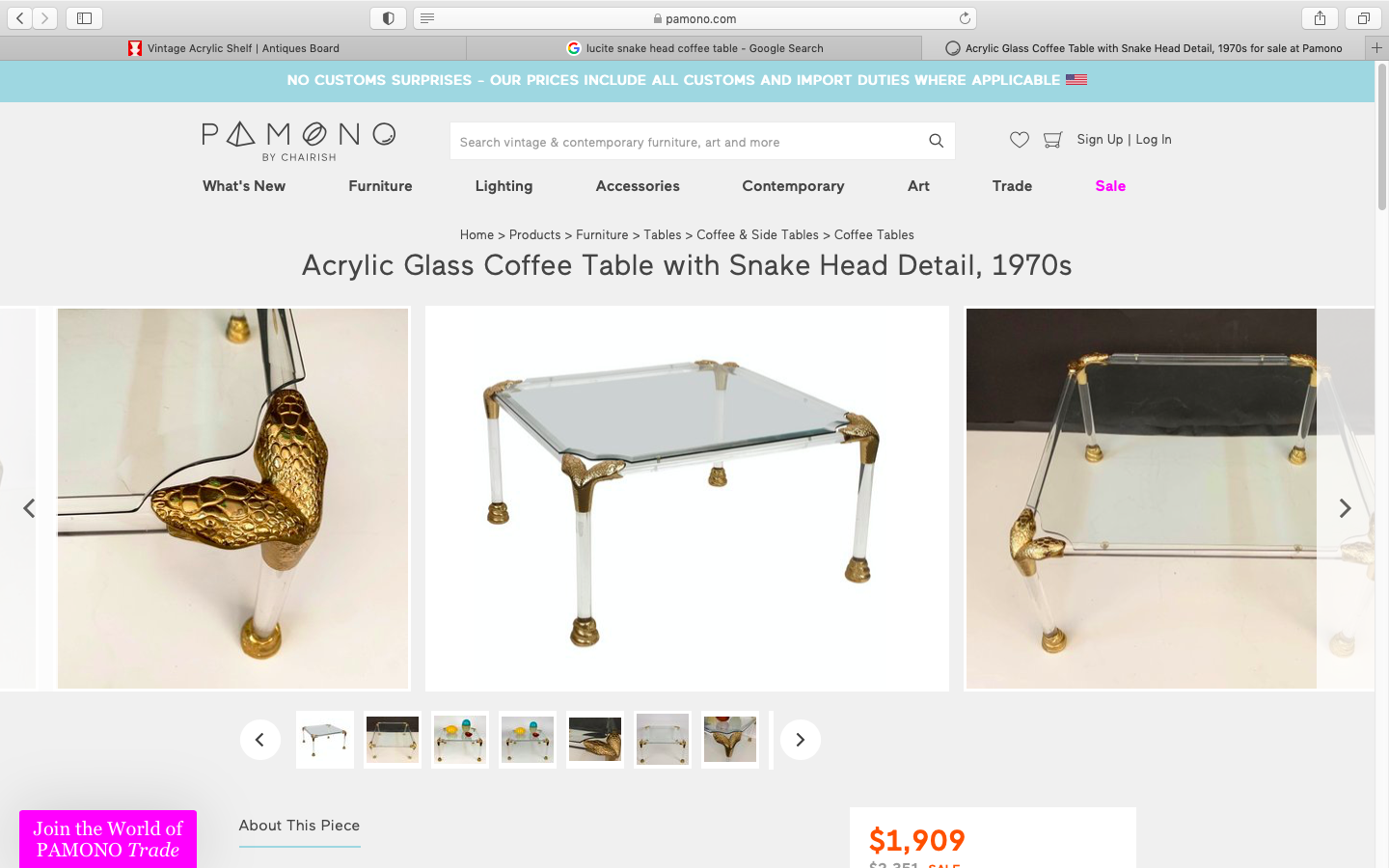This screenshot has width=1389, height=868.
Task: Show next main gallery image
Action: [1345, 508]
